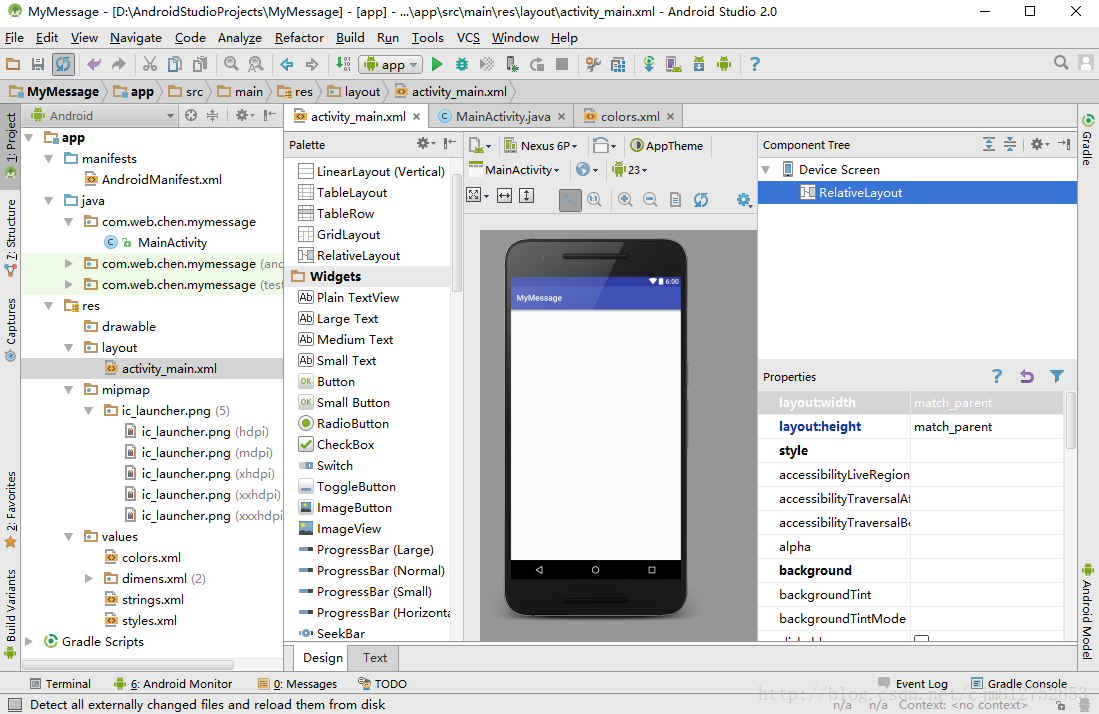Expand Gradle Scripts node
This screenshot has height=714, width=1099.
[x=29, y=641]
